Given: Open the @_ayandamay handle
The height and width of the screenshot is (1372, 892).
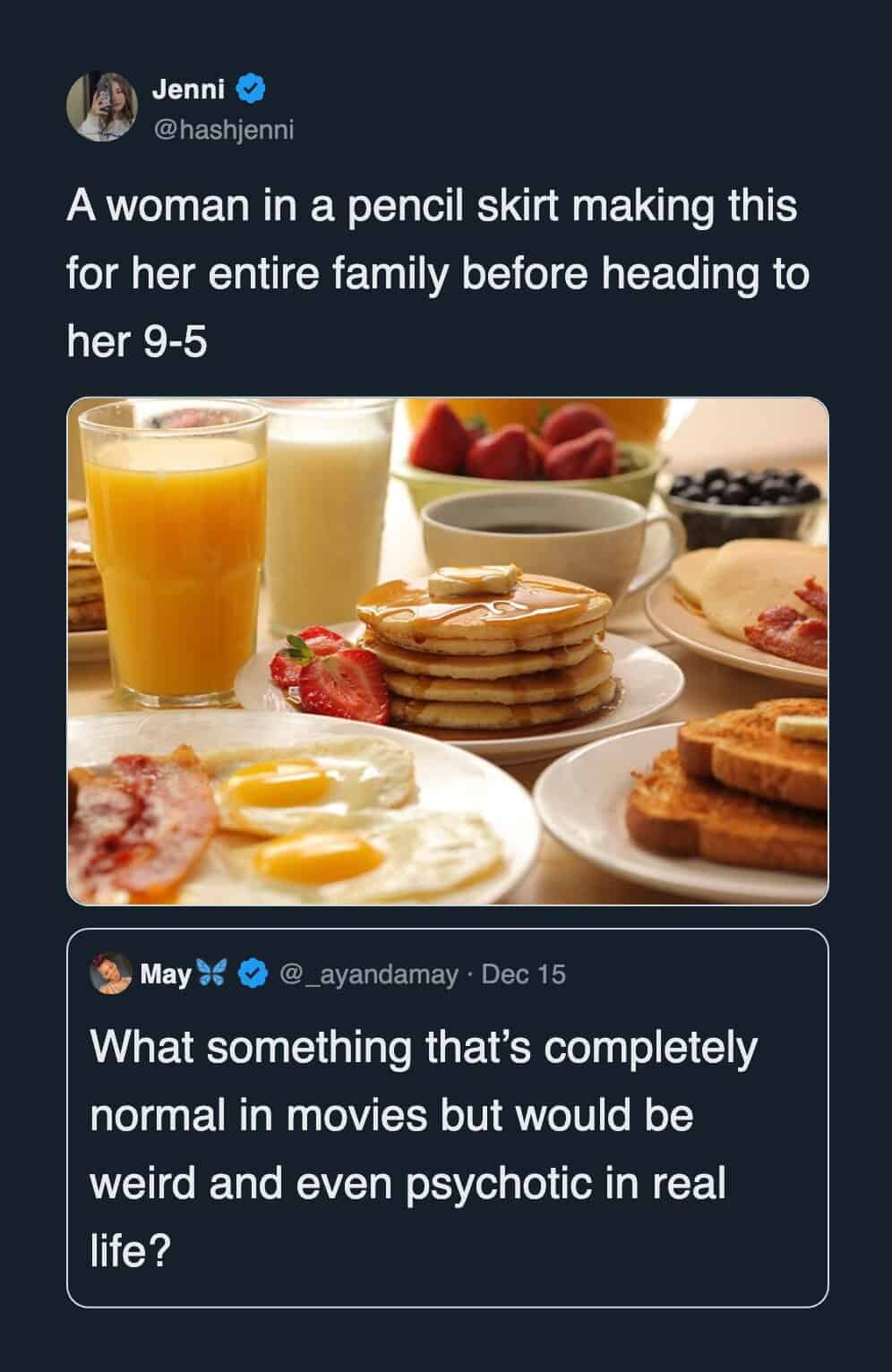Looking at the screenshot, I should pyautogui.click(x=369, y=974).
